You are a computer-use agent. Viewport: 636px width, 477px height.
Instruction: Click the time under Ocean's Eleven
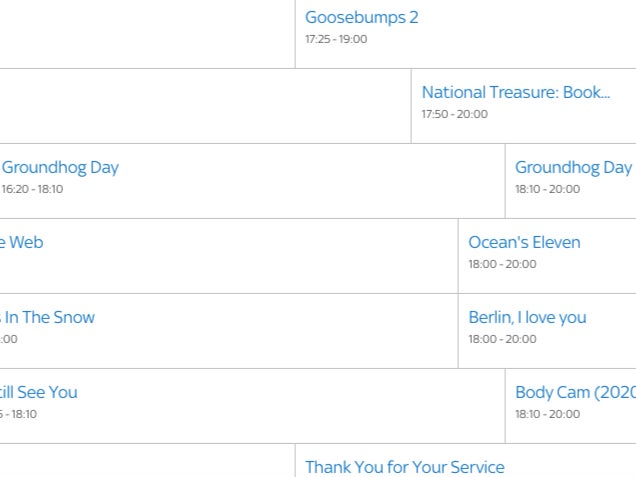tap(502, 264)
